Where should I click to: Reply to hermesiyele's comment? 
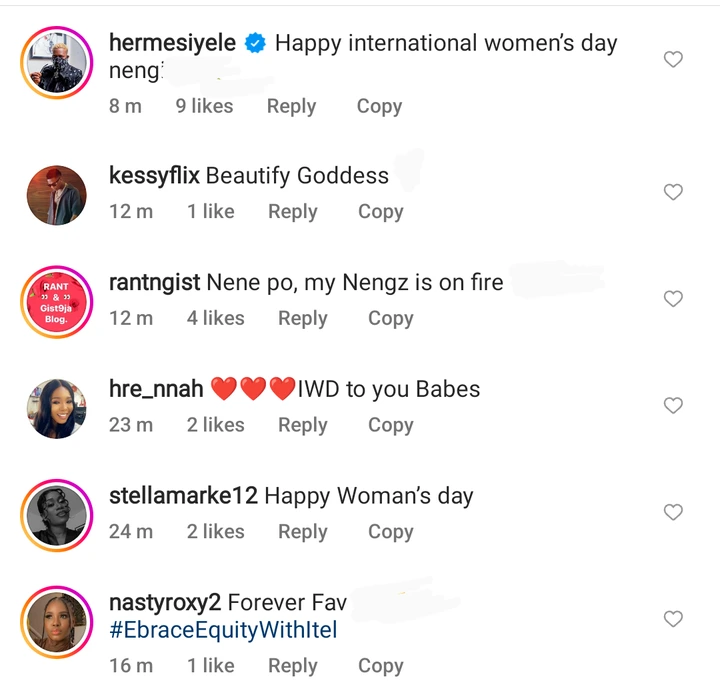pyautogui.click(x=291, y=106)
